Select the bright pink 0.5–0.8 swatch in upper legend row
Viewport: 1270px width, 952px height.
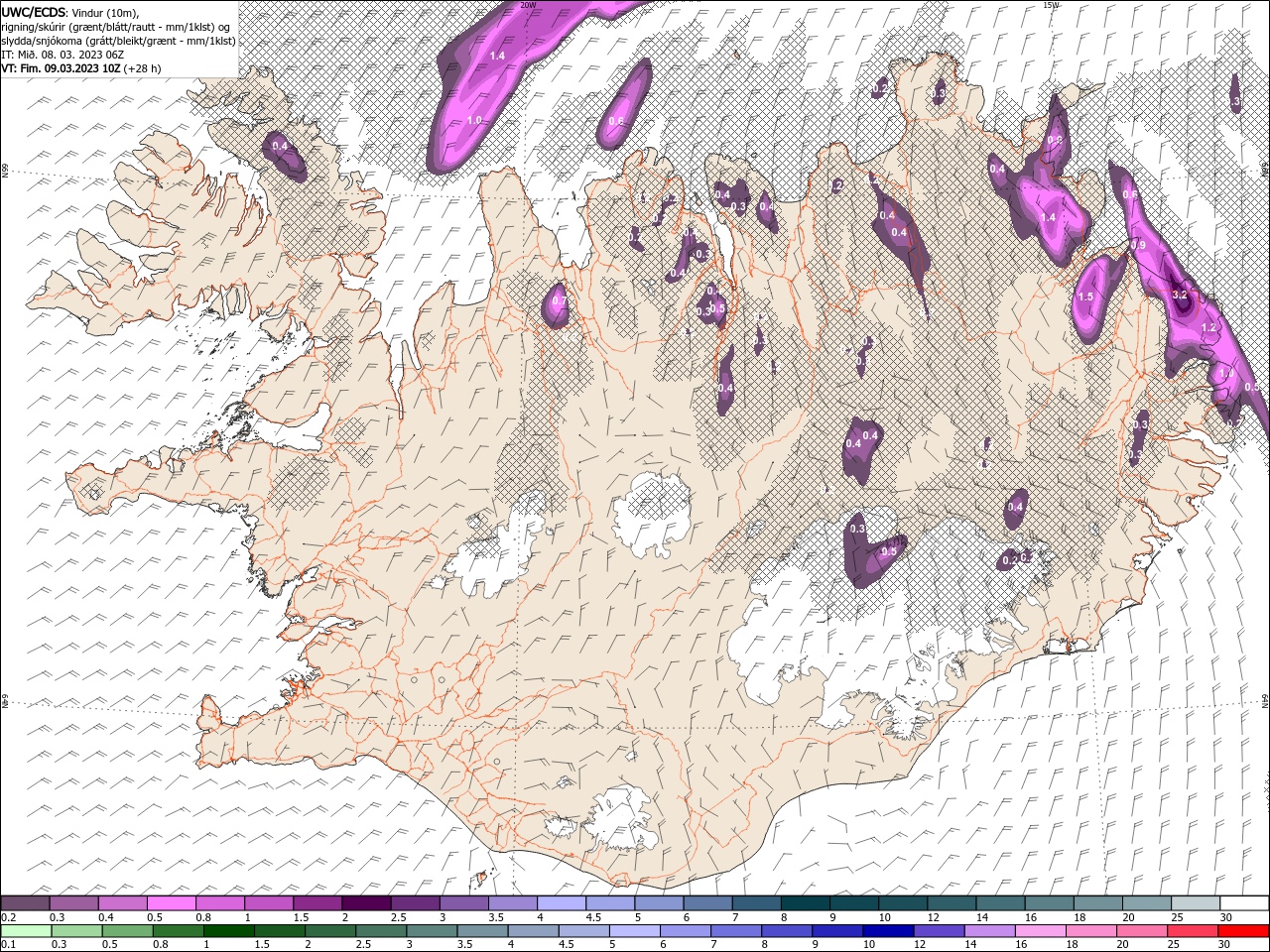click(x=172, y=903)
